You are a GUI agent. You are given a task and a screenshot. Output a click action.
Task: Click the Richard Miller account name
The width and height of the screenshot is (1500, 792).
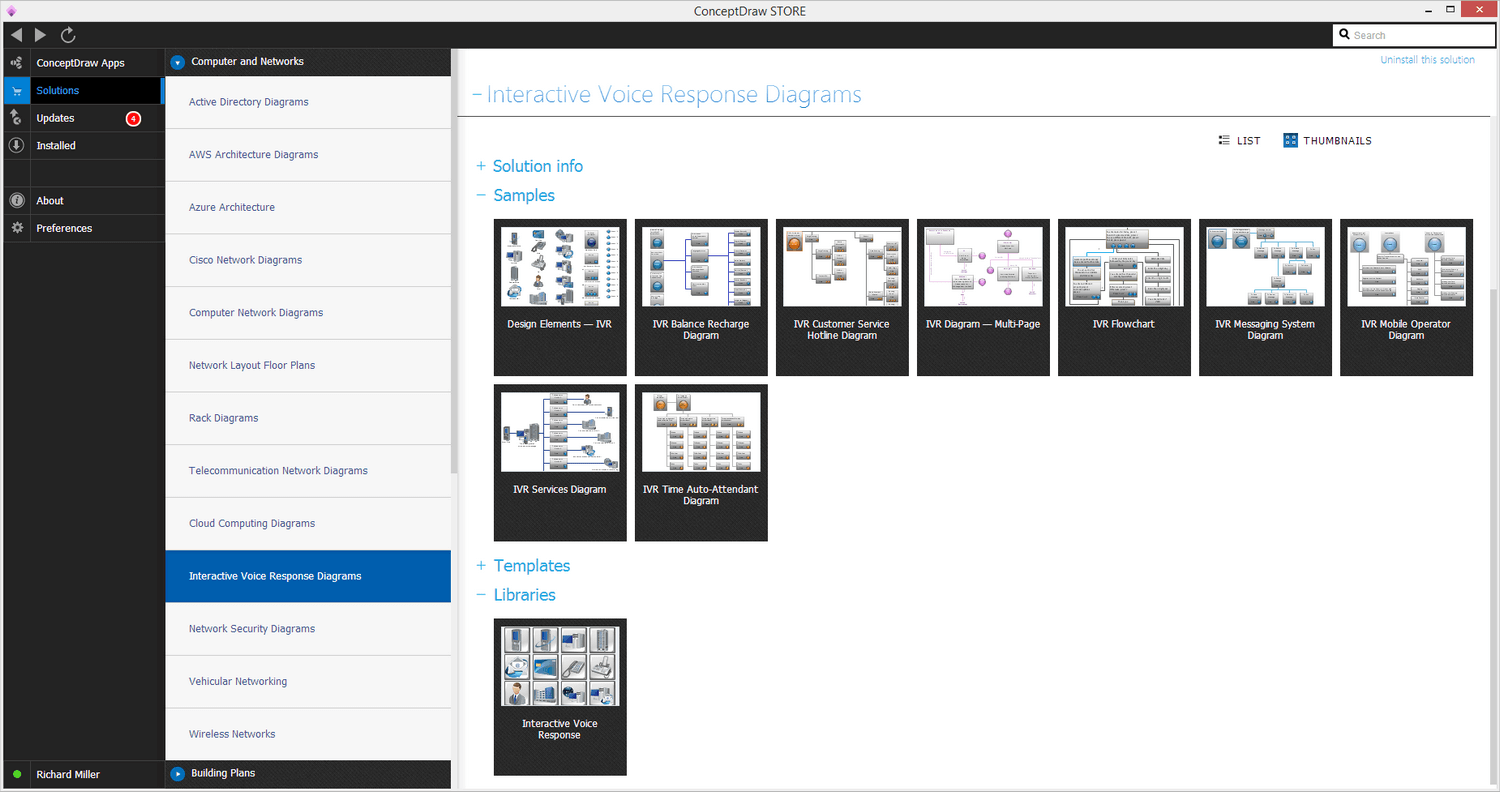click(x=68, y=774)
